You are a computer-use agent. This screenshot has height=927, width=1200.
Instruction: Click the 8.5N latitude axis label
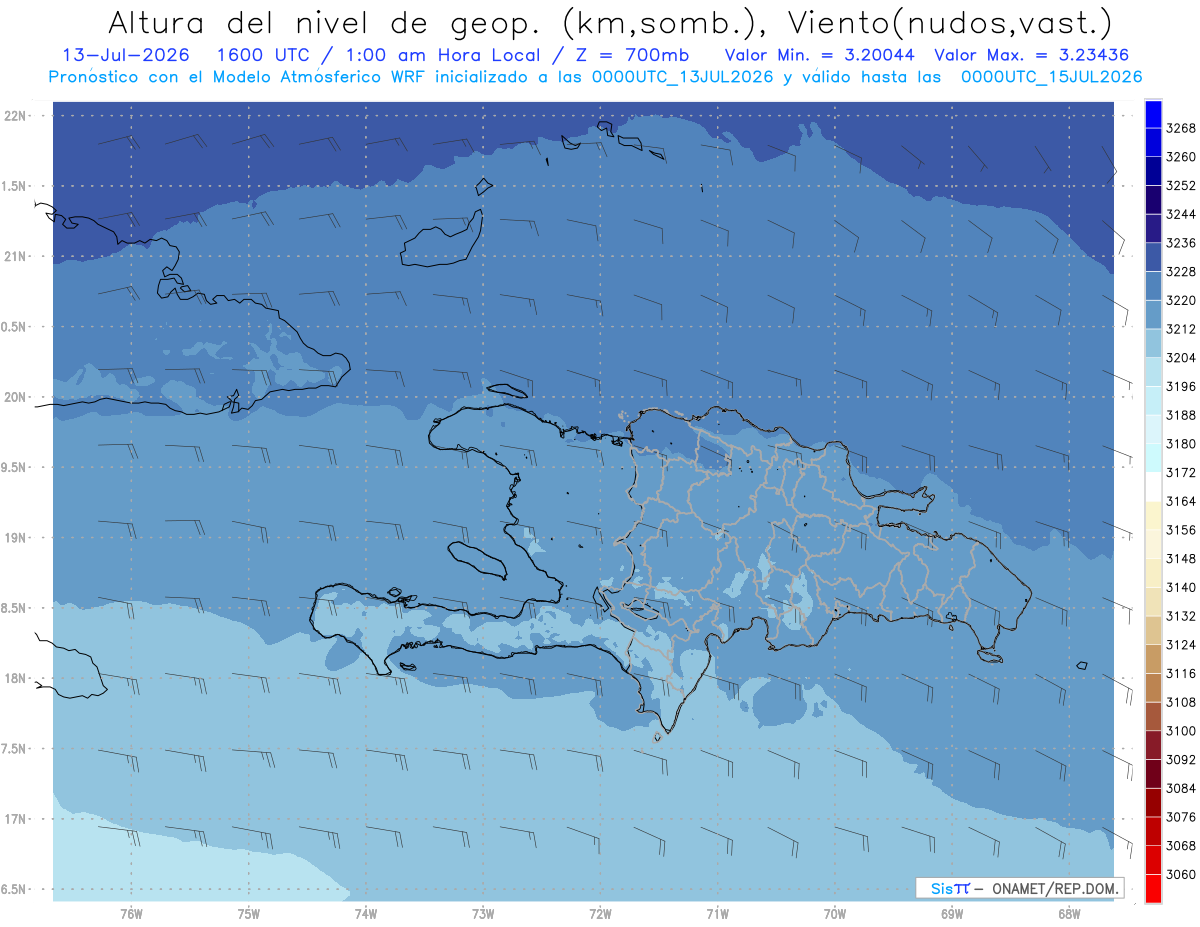tap(13, 608)
